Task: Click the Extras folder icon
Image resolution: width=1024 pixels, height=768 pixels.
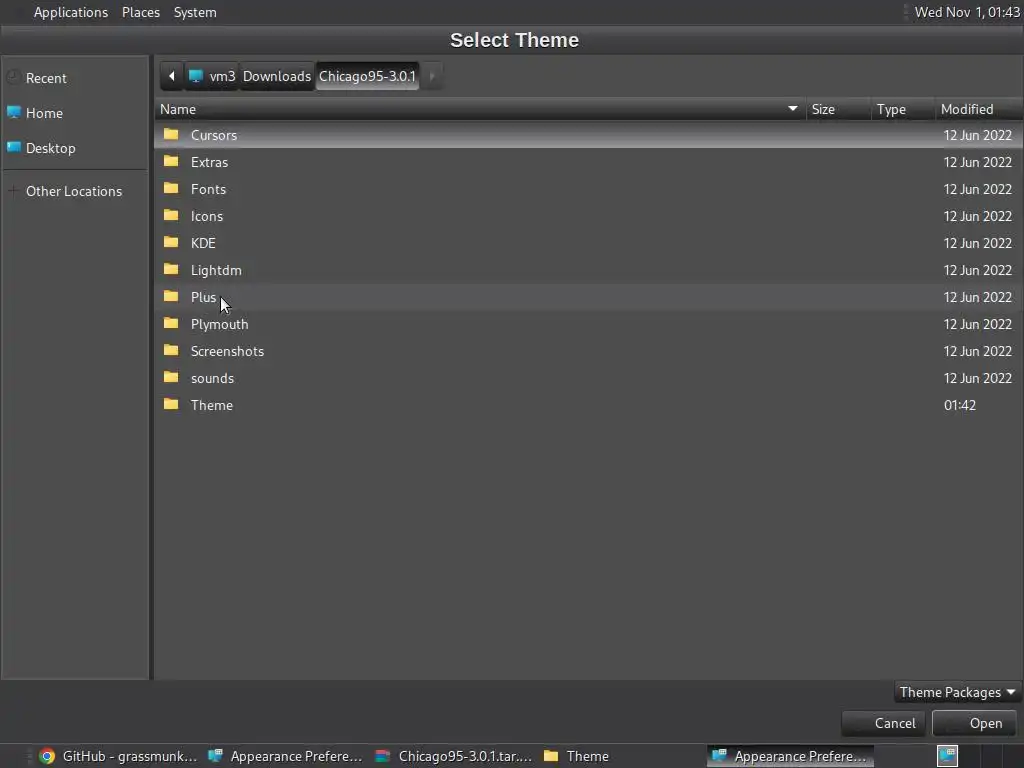Action: point(171,161)
